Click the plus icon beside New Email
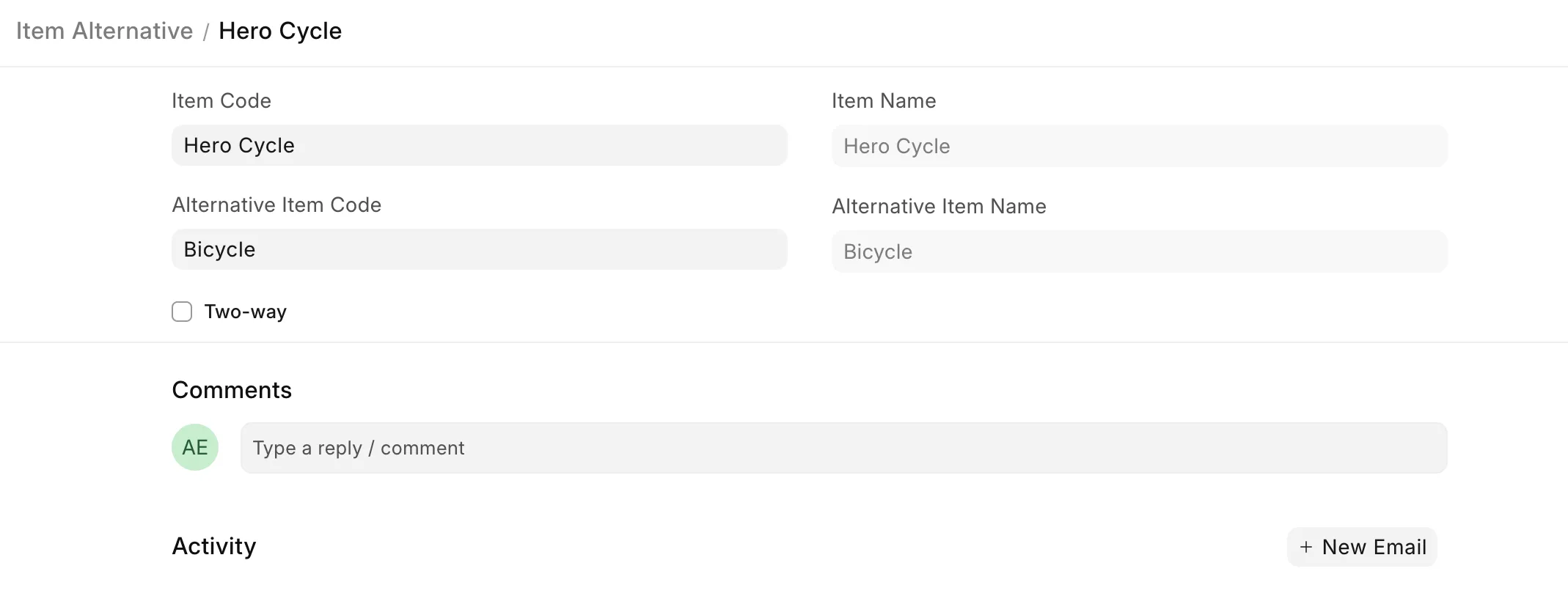Viewport: 1568px width, 607px height. coord(1305,547)
